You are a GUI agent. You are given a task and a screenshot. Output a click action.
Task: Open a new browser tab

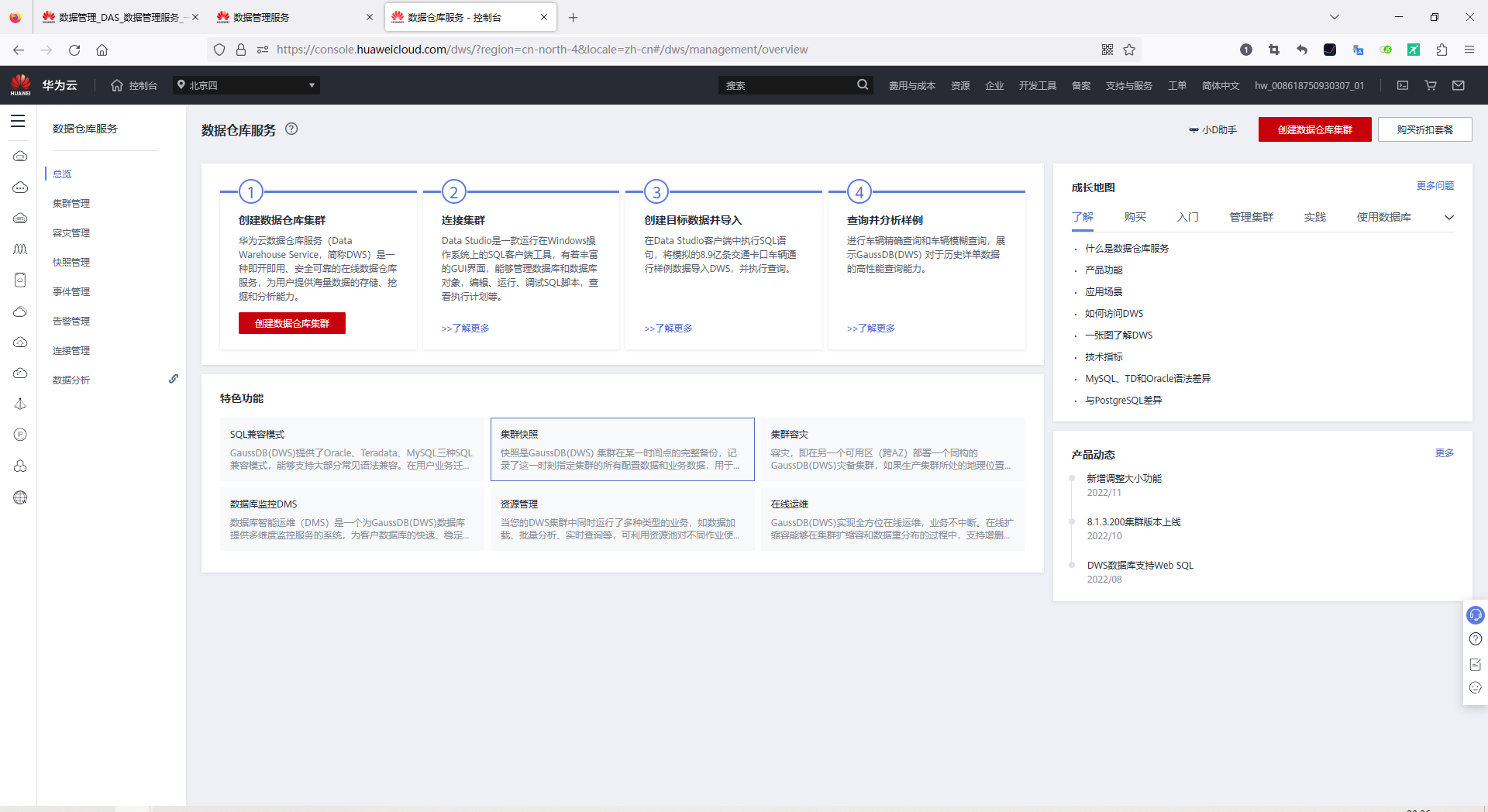pyautogui.click(x=573, y=17)
